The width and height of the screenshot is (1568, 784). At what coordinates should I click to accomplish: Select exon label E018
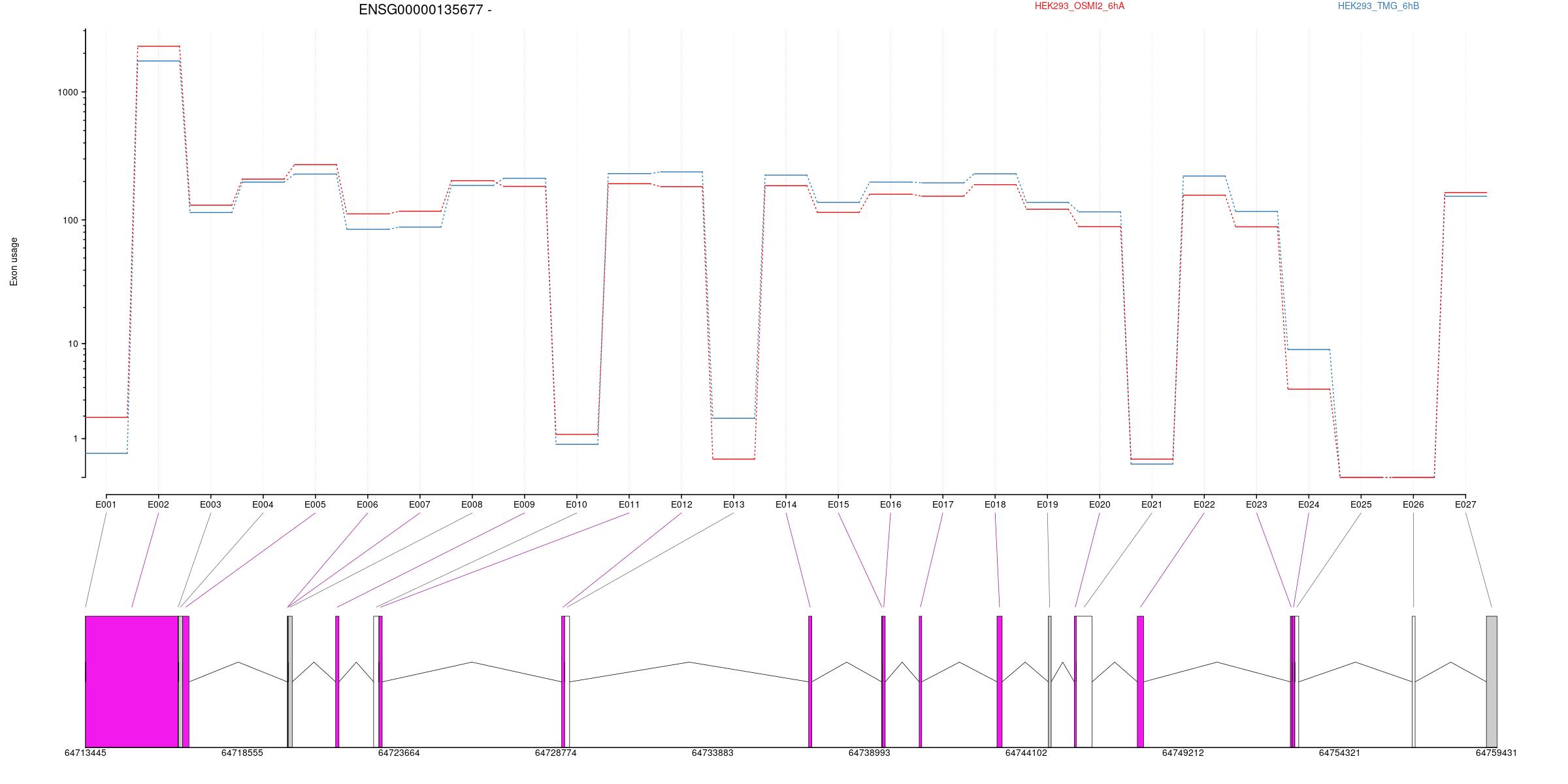995,504
